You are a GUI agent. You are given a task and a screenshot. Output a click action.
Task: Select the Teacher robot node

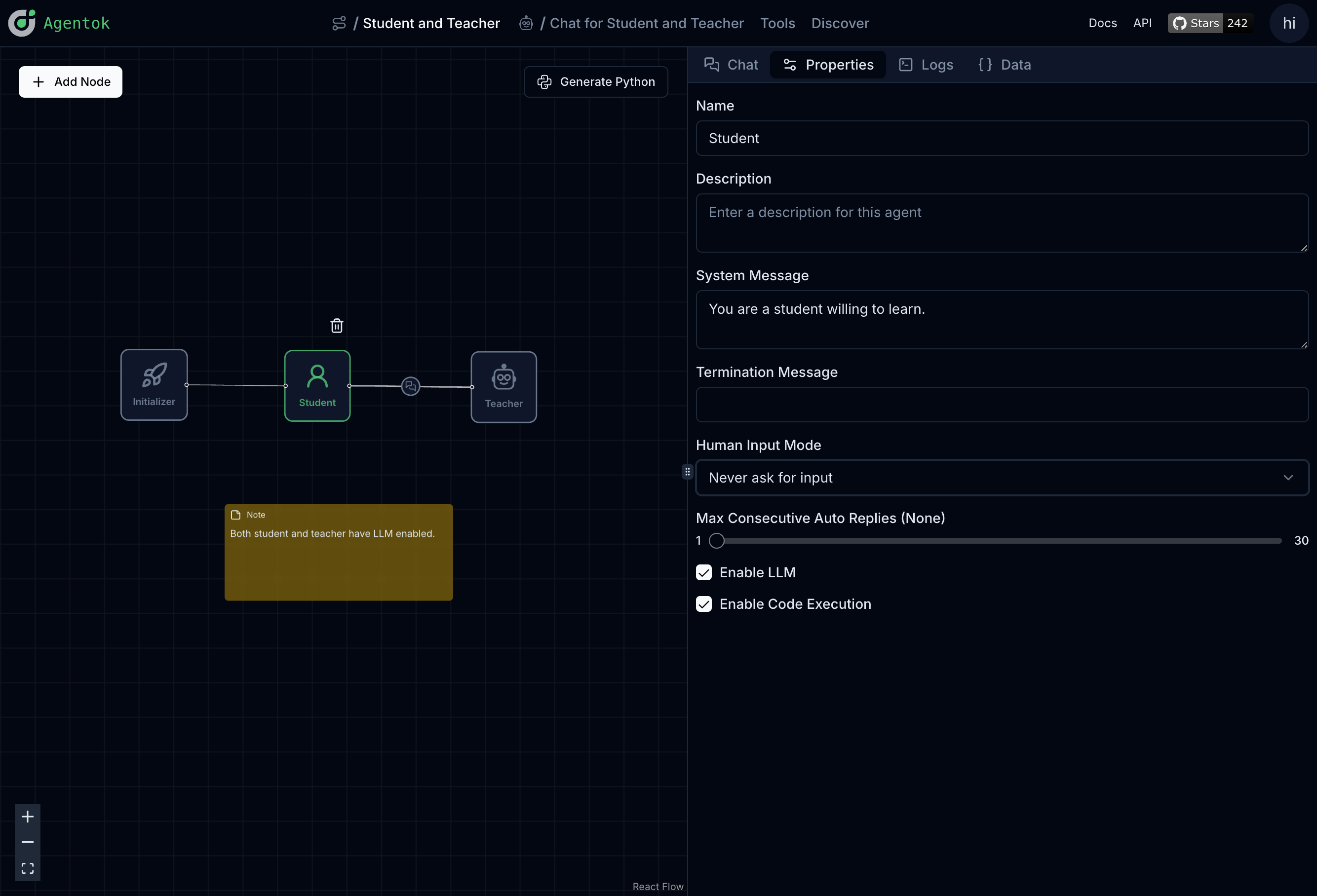503,387
